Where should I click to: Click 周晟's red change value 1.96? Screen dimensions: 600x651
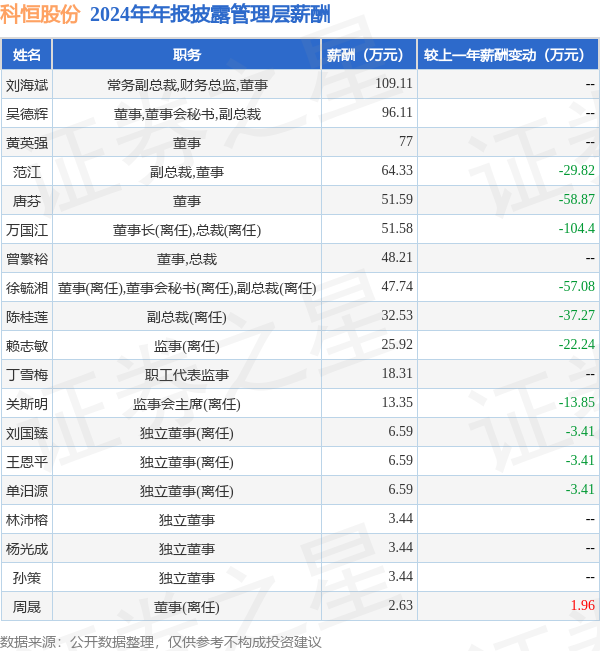583,605
